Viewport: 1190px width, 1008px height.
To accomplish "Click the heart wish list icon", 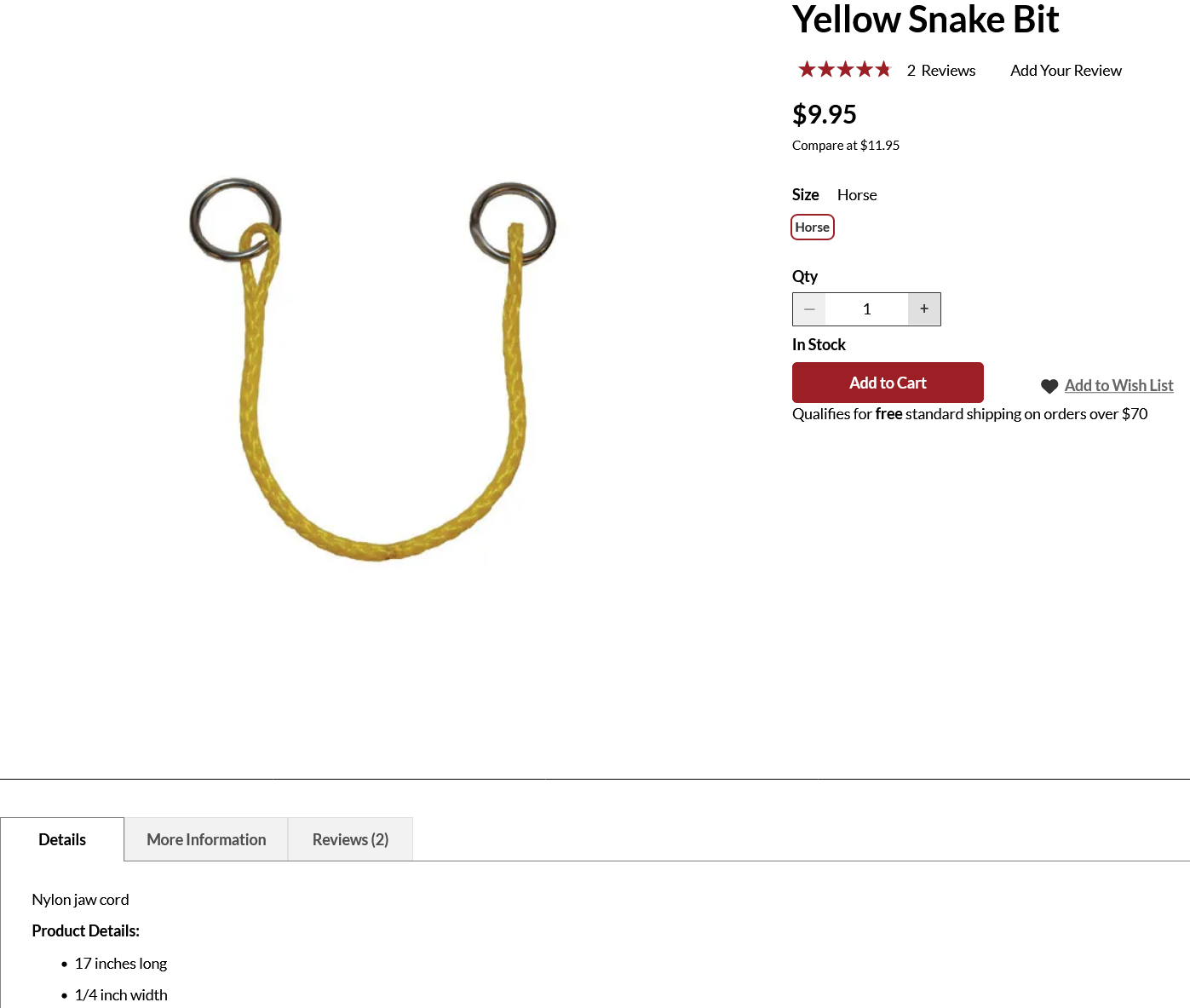I will pyautogui.click(x=1049, y=386).
